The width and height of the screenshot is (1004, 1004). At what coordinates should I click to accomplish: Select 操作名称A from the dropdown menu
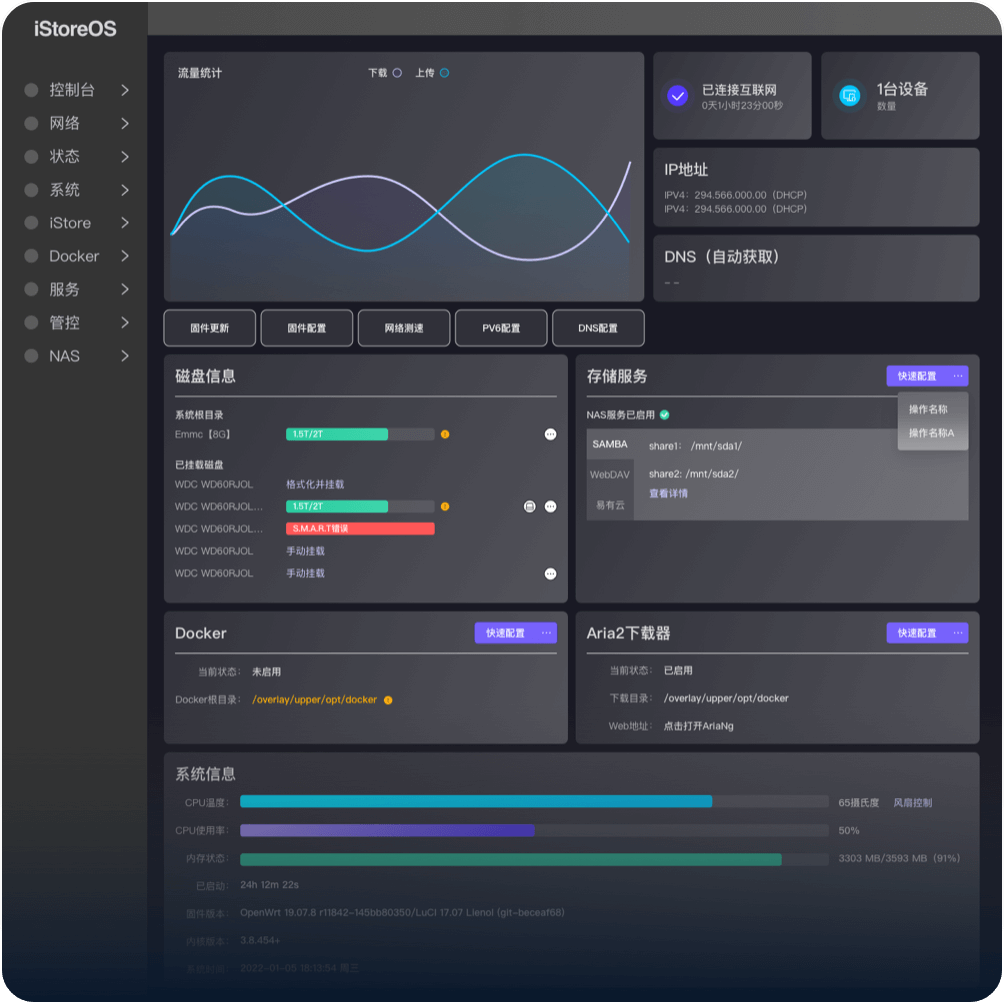click(x=931, y=433)
